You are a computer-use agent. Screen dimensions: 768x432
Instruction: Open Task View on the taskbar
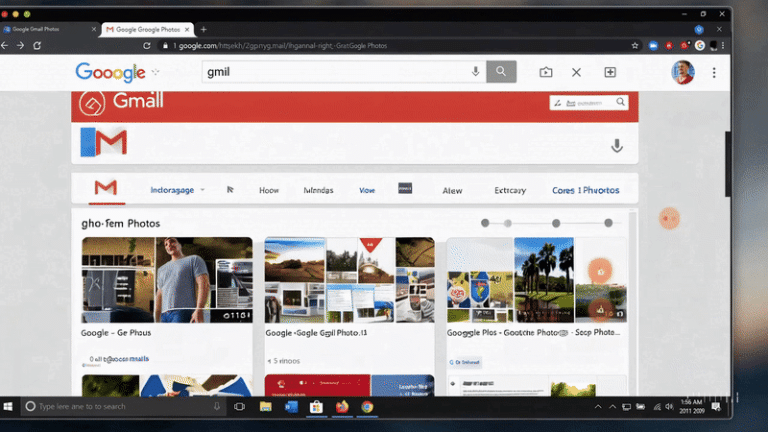point(240,407)
